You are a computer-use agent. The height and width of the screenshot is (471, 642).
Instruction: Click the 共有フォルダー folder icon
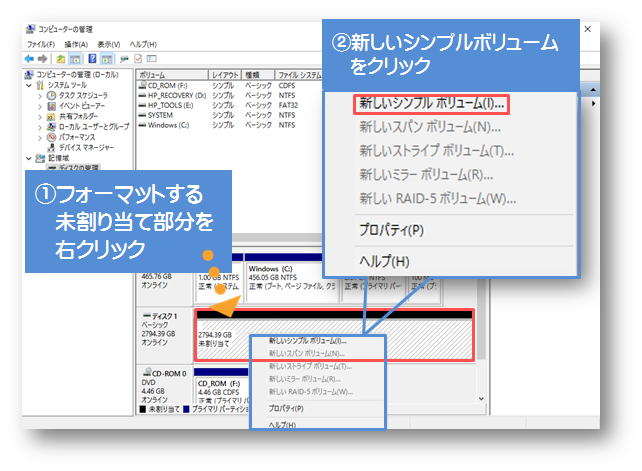51,116
